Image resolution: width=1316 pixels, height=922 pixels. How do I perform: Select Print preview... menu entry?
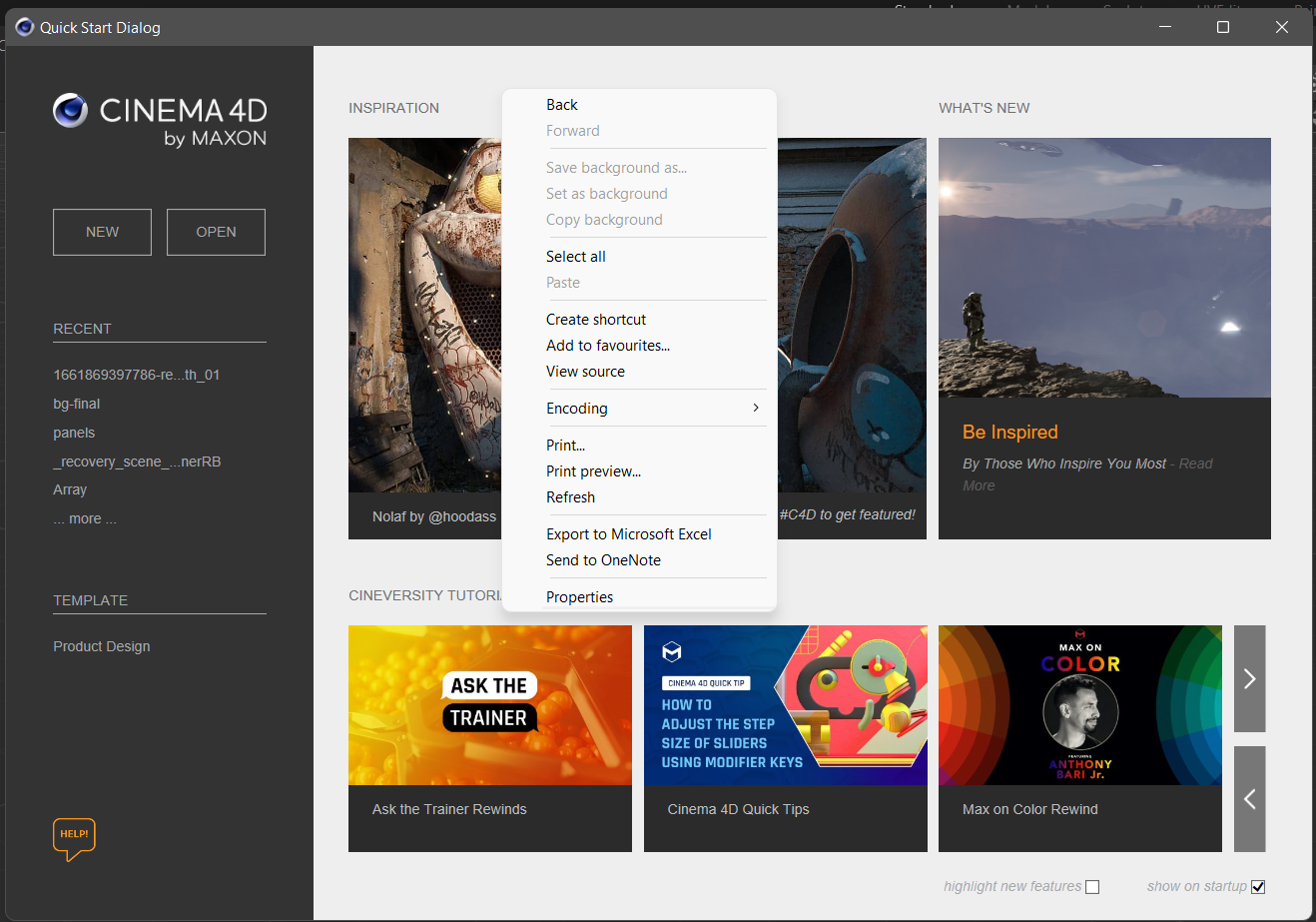pos(594,471)
